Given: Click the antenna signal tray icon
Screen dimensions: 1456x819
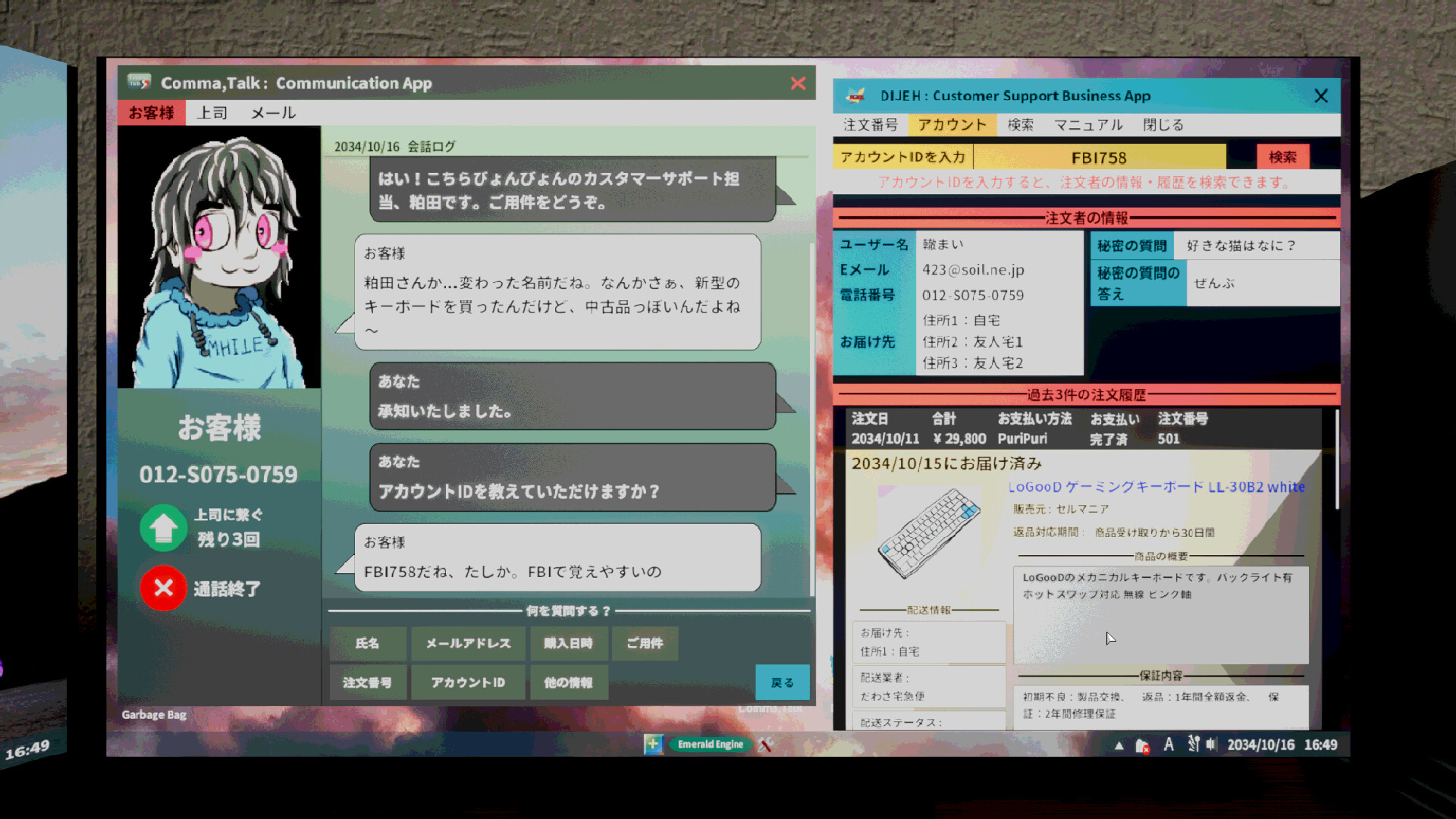Looking at the screenshot, I should (x=1193, y=744).
